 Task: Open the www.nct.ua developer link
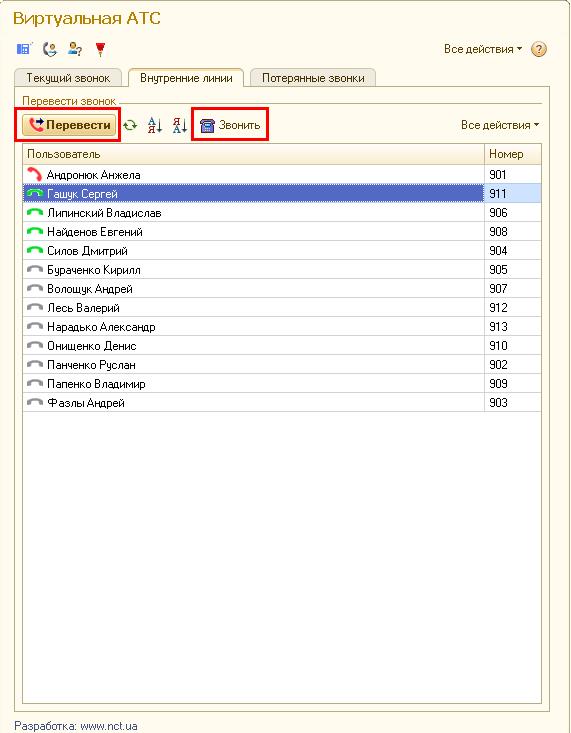tap(109, 726)
